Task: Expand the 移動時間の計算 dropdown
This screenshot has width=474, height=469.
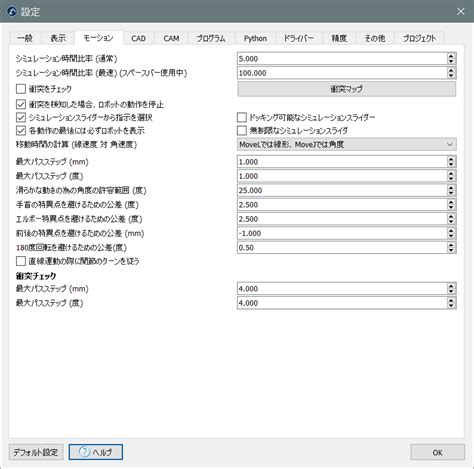Action: pos(347,145)
